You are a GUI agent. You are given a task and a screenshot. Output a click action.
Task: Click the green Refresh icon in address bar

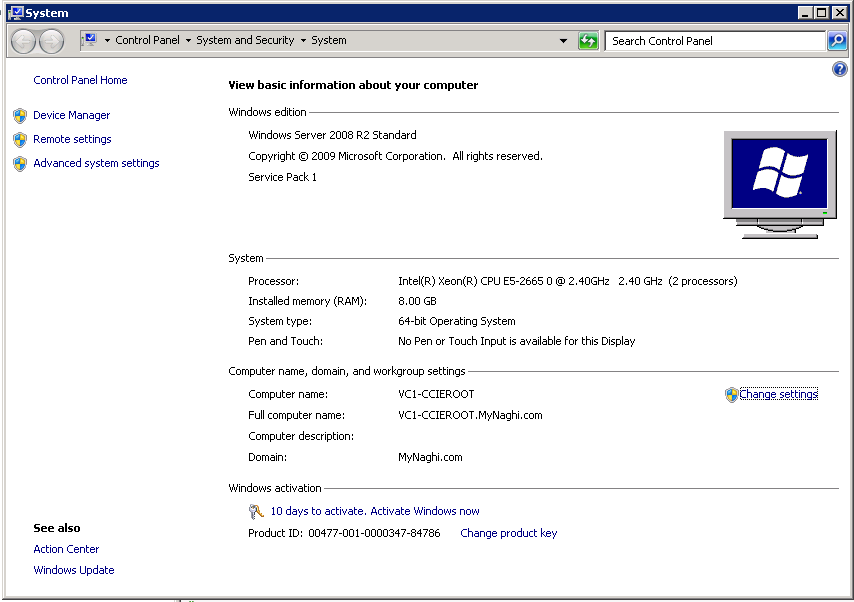click(x=588, y=41)
